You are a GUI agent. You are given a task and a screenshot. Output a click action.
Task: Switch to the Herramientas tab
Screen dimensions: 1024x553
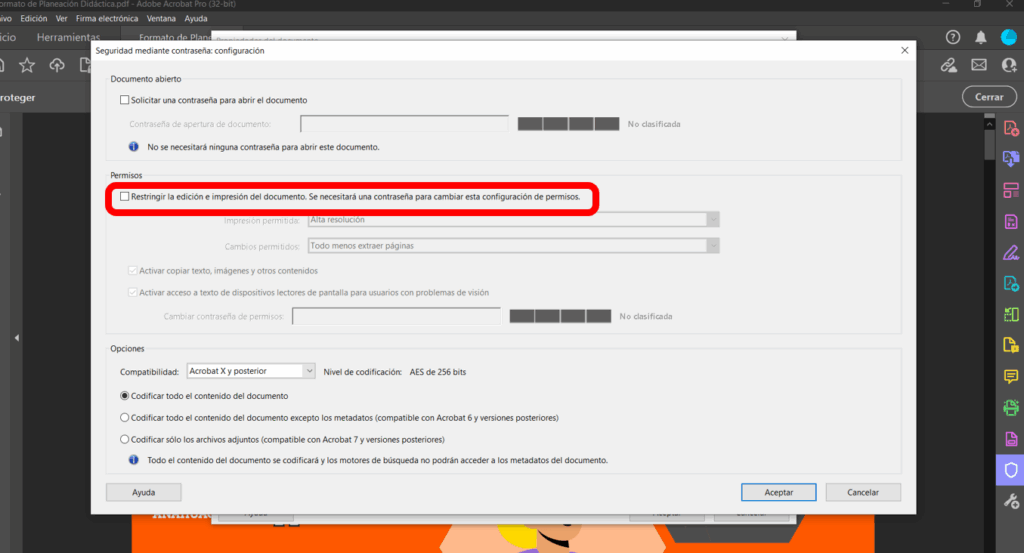click(69, 37)
